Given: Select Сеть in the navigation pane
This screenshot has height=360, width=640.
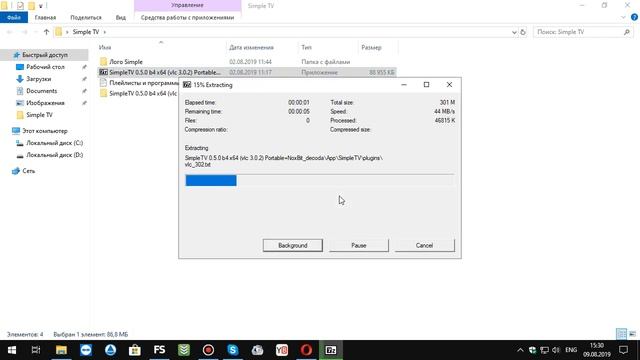Looking at the screenshot, I should tap(28, 171).
